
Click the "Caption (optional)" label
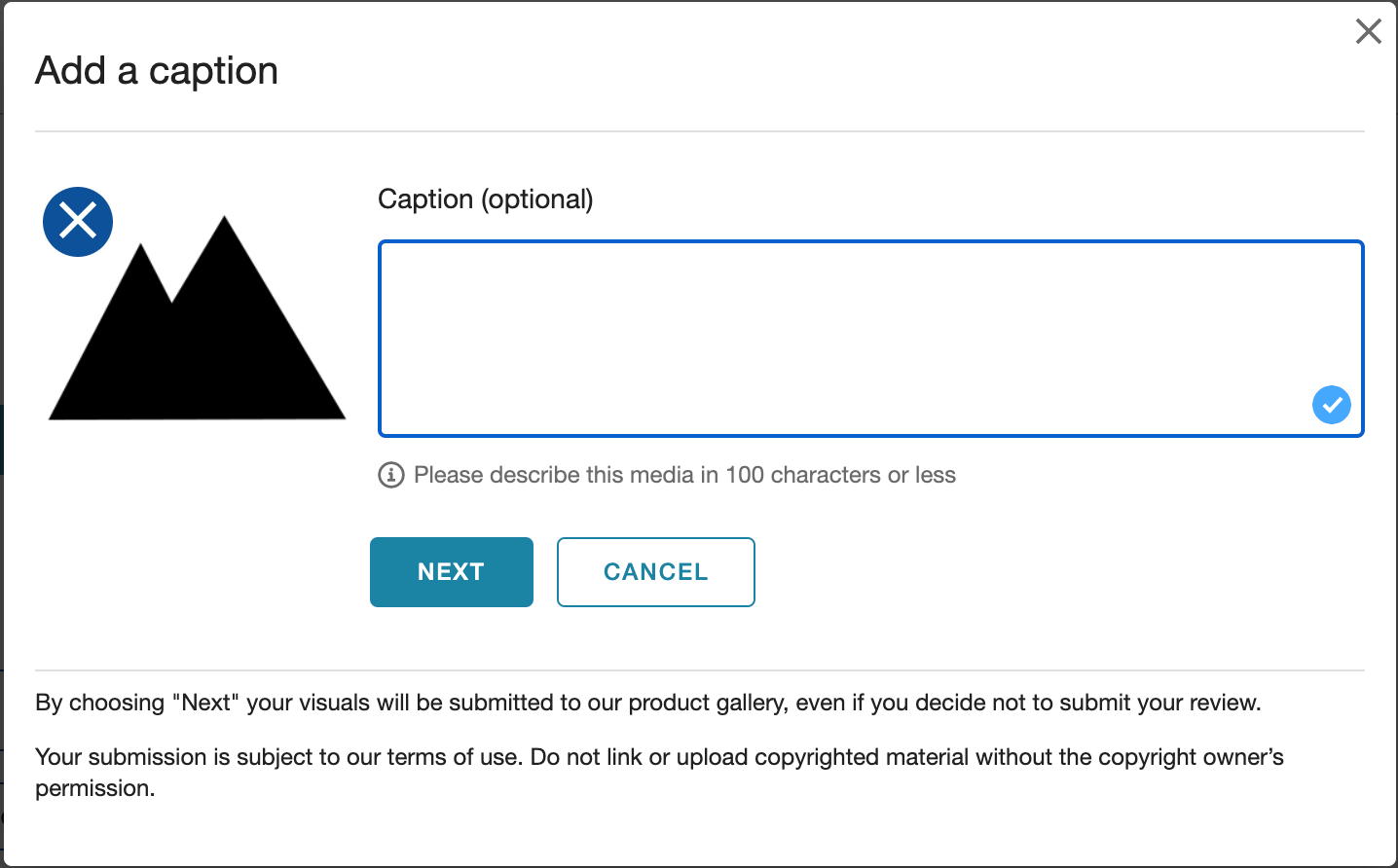click(x=485, y=199)
